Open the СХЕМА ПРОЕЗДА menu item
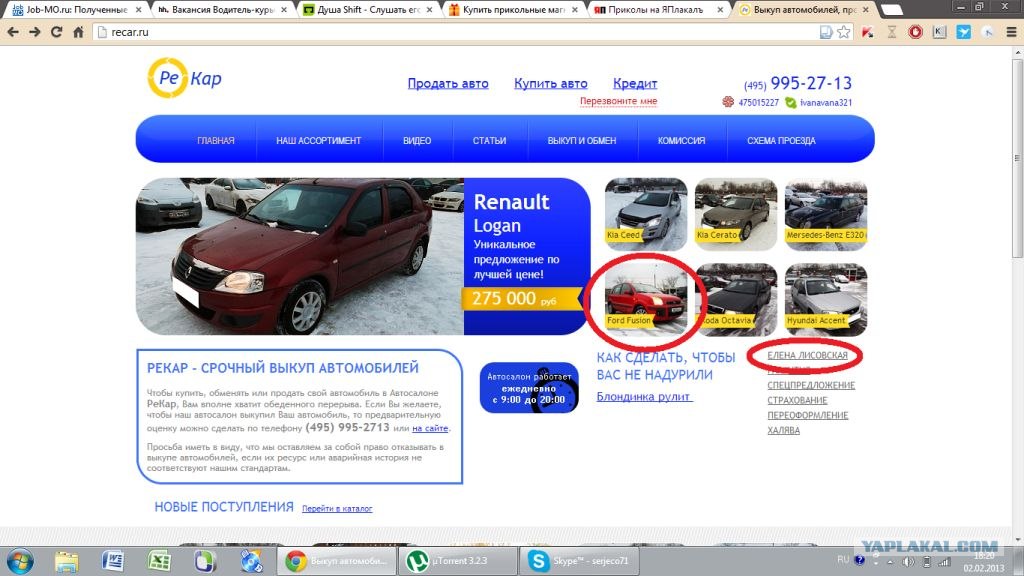The image size is (1024, 576). click(x=781, y=140)
